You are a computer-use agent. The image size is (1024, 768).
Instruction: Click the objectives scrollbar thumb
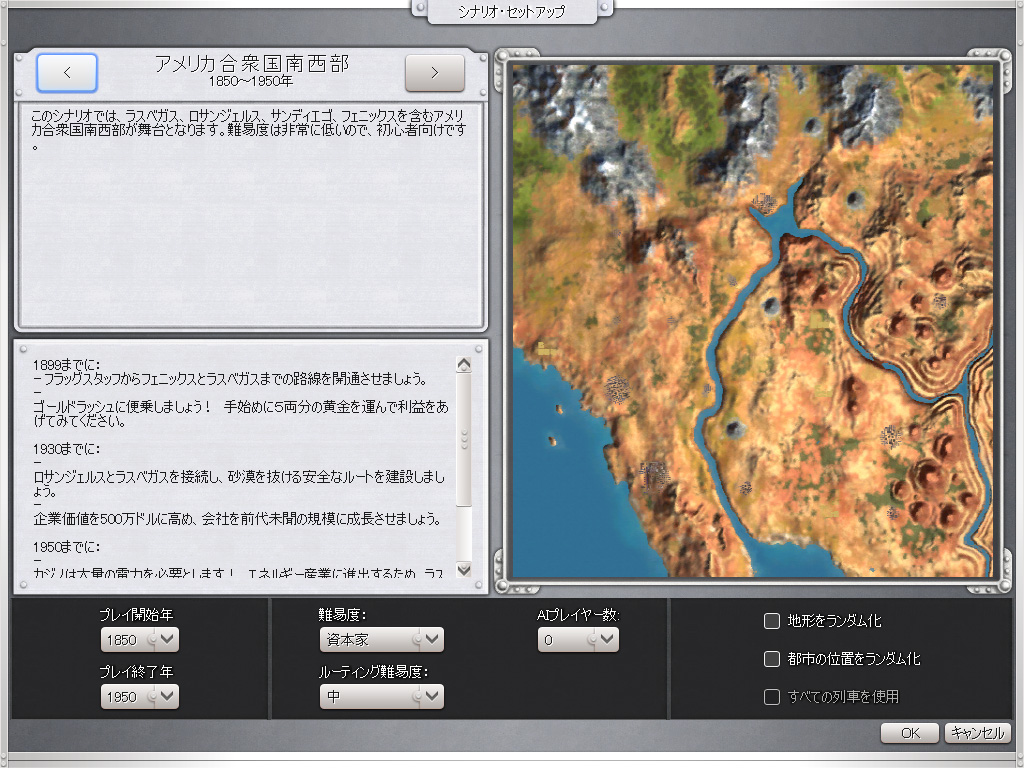[464, 439]
